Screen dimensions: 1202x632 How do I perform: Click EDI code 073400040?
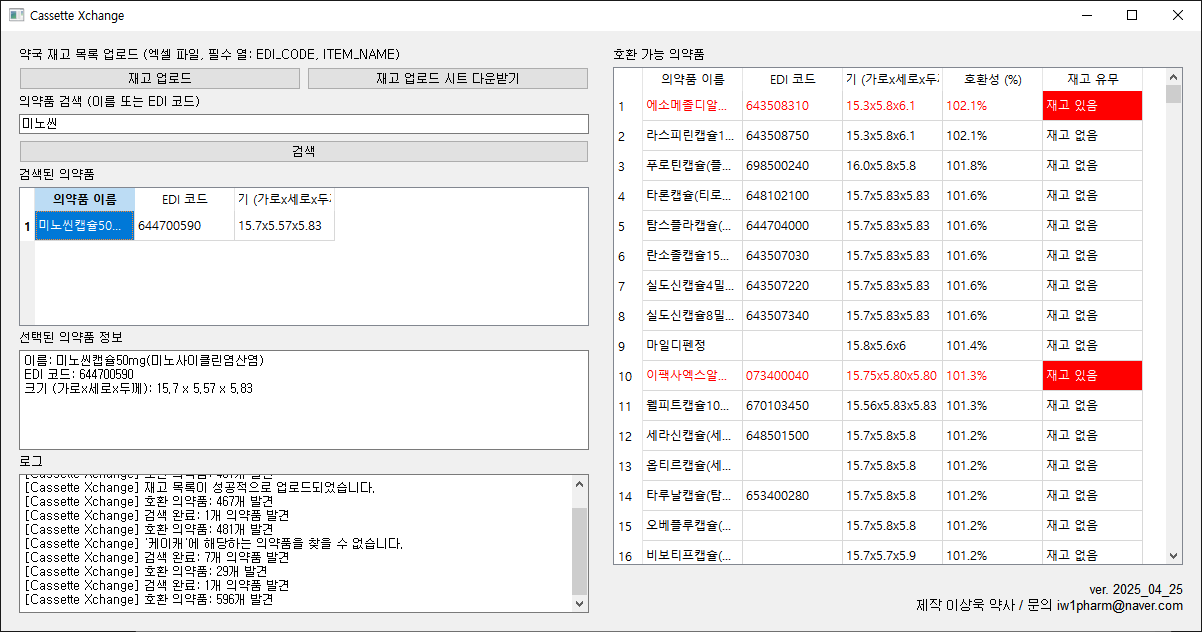pyautogui.click(x=792, y=376)
